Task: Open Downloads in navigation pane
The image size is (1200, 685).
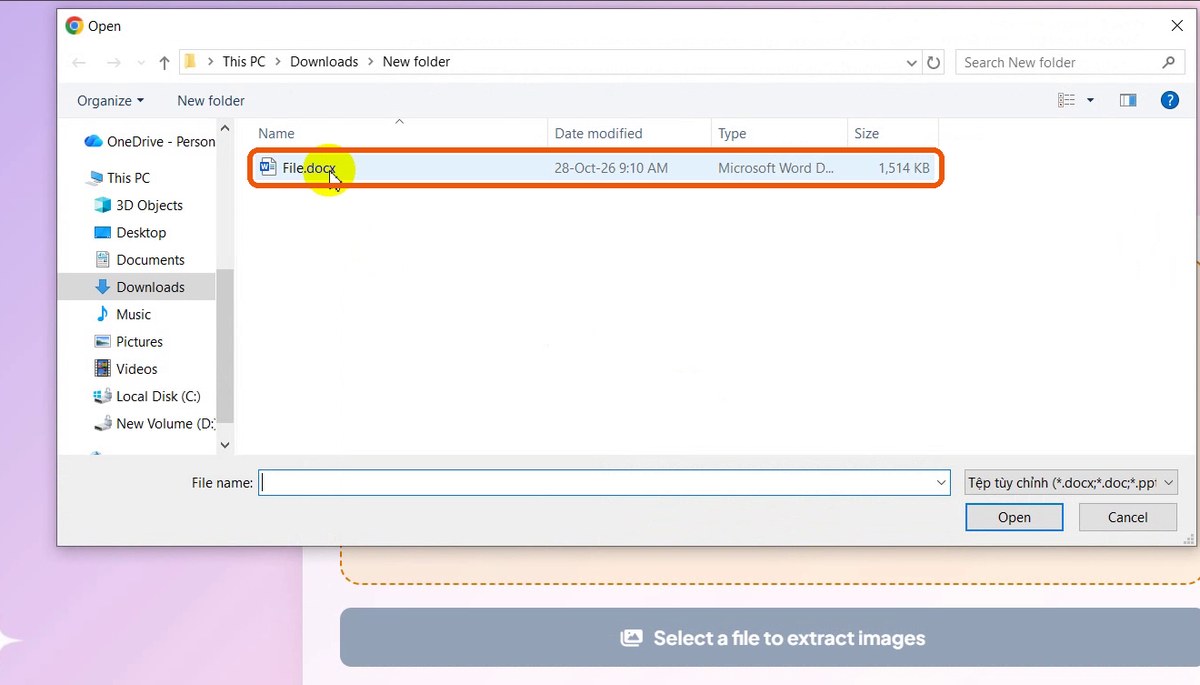Action: point(139,286)
